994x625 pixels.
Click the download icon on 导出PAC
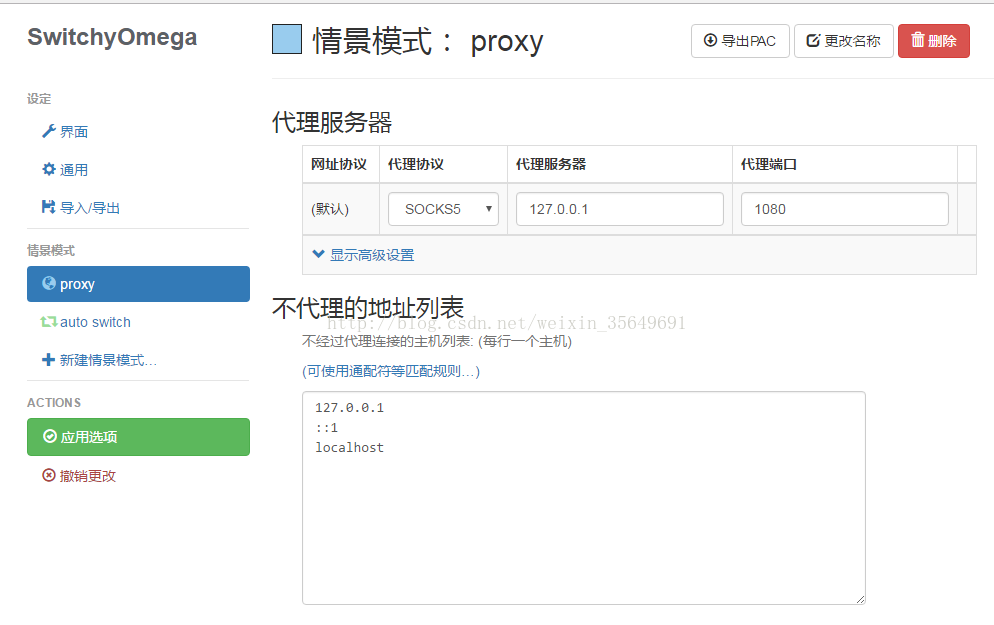tap(711, 41)
